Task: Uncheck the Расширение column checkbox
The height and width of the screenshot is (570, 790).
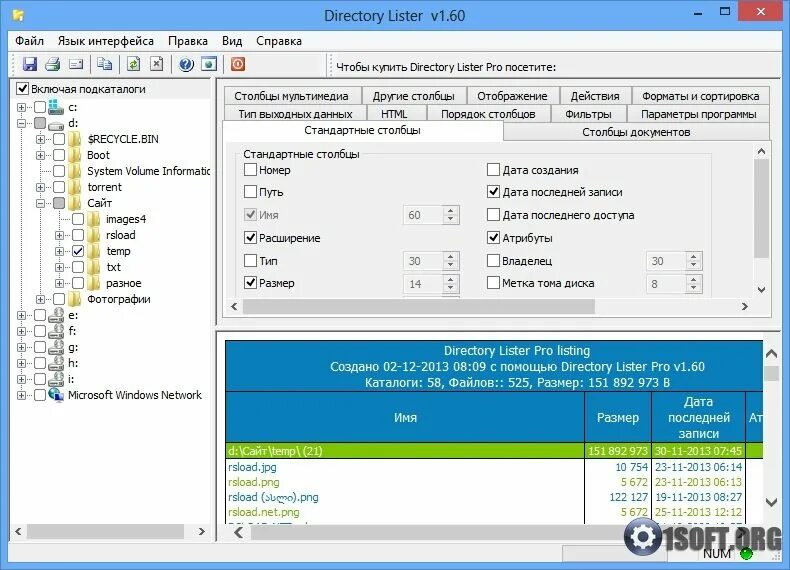Action: pyautogui.click(x=250, y=237)
